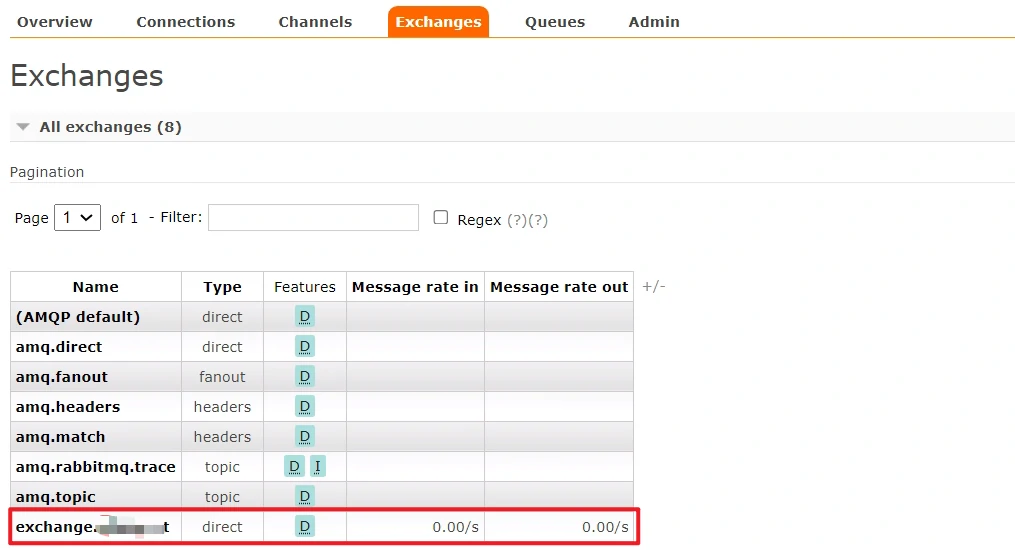Click the first Regex help question mark
1015x550 pixels.
pyautogui.click(x=517, y=220)
